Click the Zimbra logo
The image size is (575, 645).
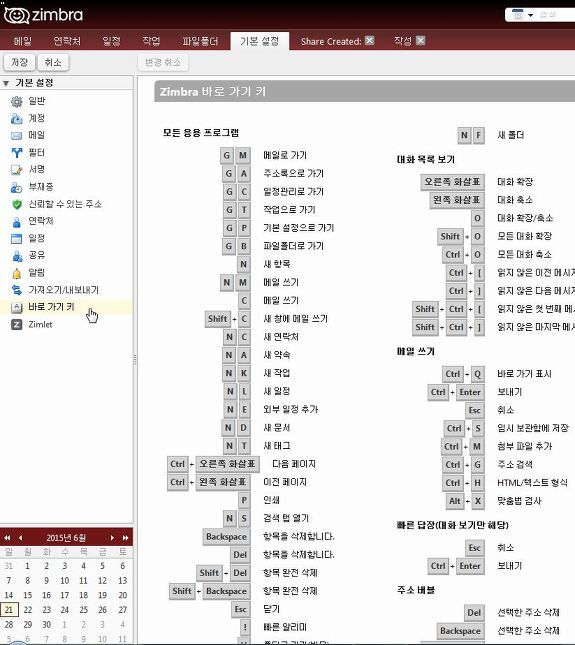click(43, 15)
